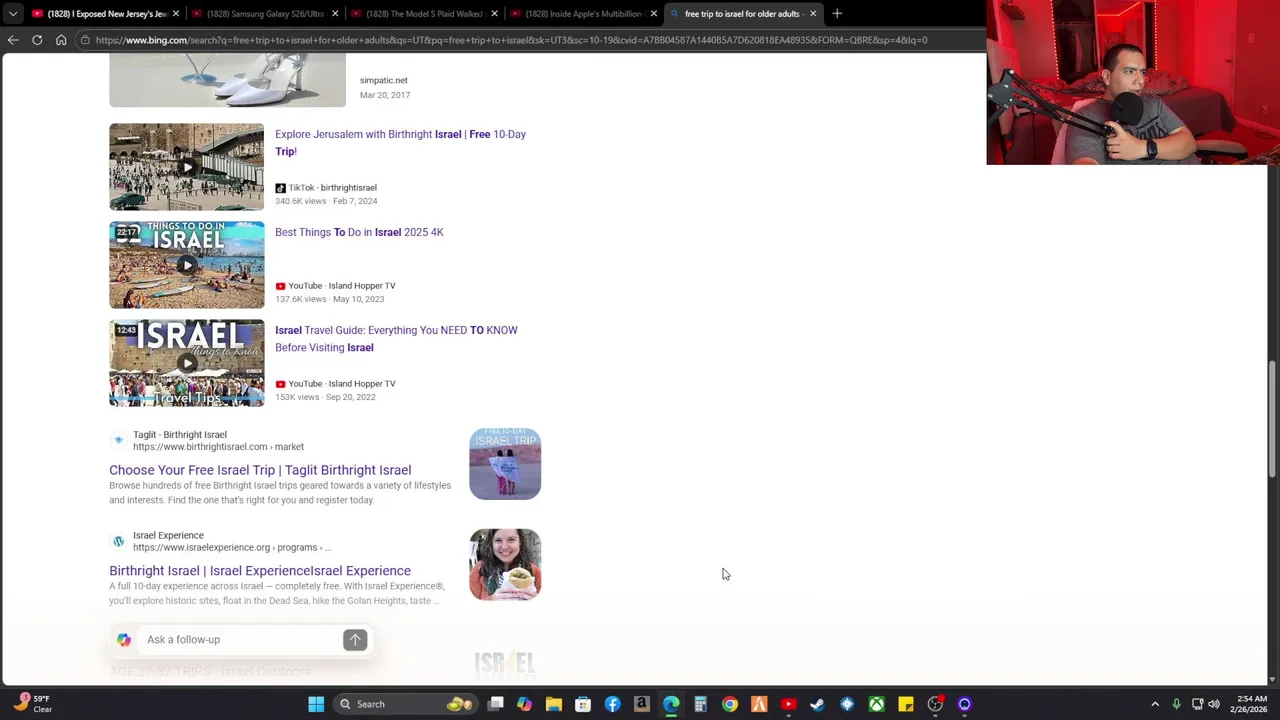
Task: Open the weather widget showing 59°F Clear
Action: pyautogui.click(x=32, y=704)
